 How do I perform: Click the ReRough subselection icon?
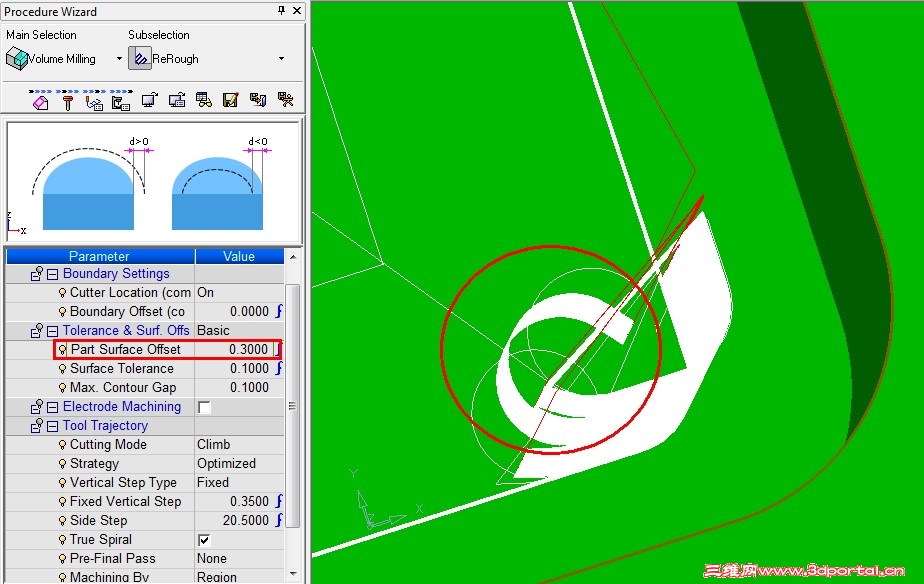tap(140, 59)
